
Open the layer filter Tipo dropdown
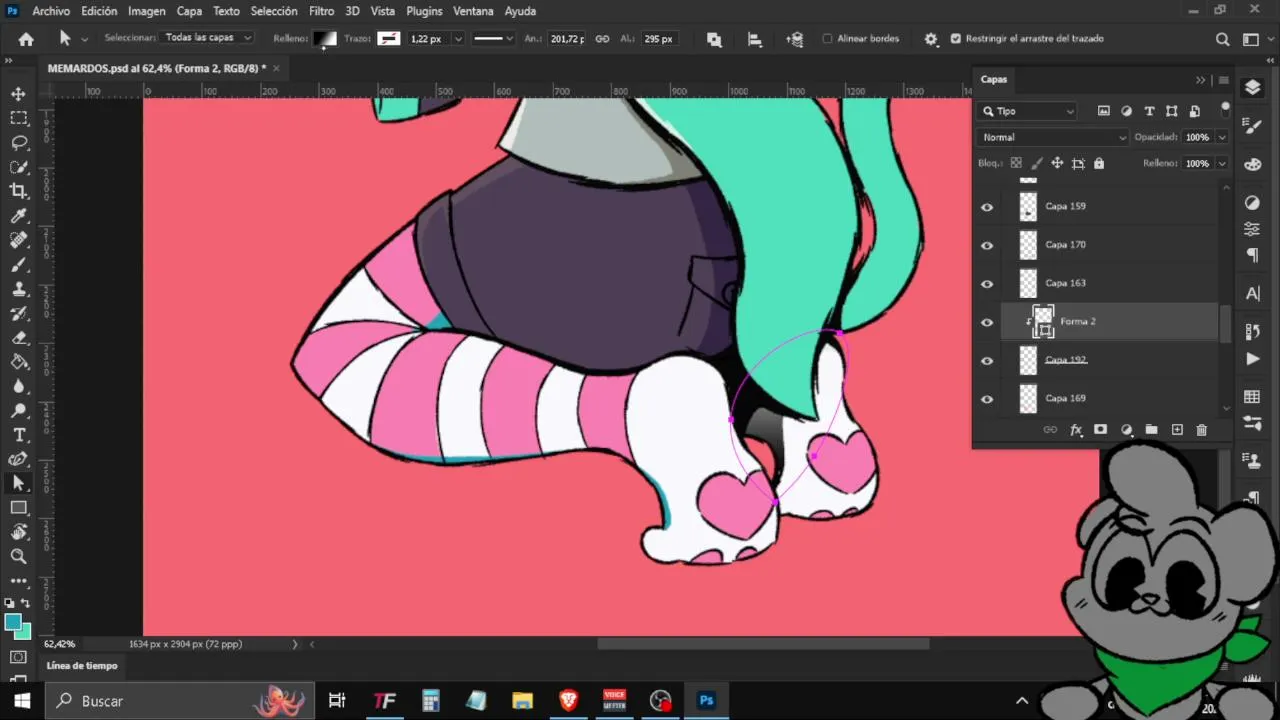[x=1028, y=111]
